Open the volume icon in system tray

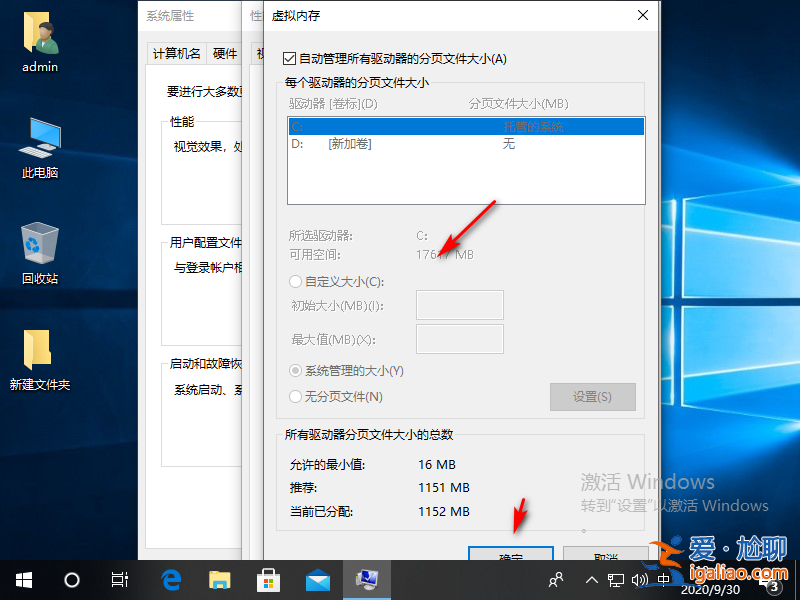point(640,578)
